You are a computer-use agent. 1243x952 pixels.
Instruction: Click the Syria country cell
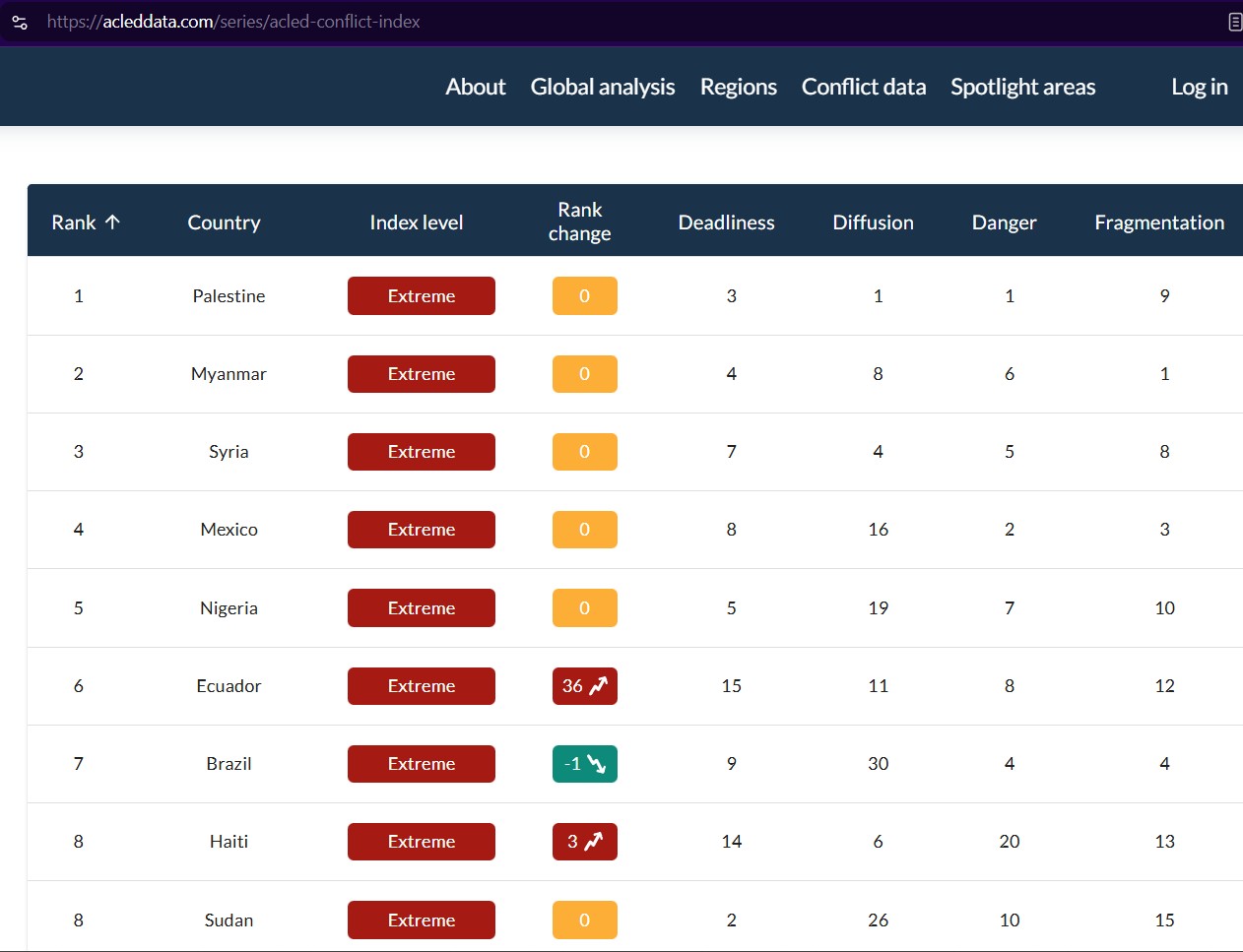click(229, 452)
